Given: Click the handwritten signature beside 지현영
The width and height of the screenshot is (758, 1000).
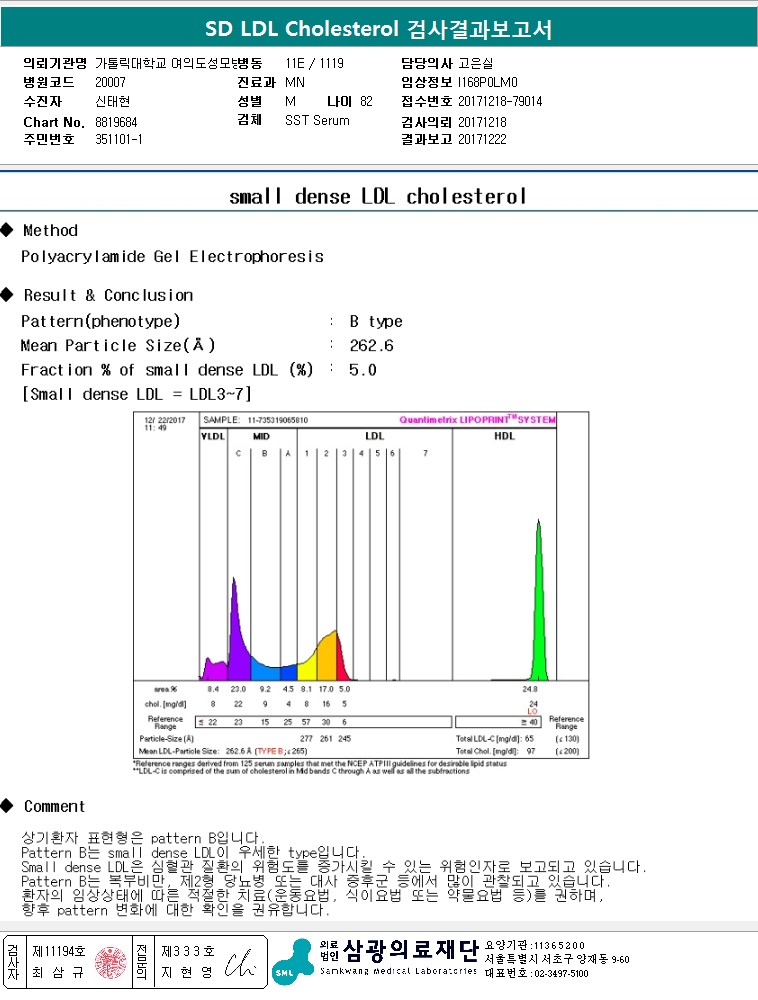Looking at the screenshot, I should pyautogui.click(x=241, y=963).
